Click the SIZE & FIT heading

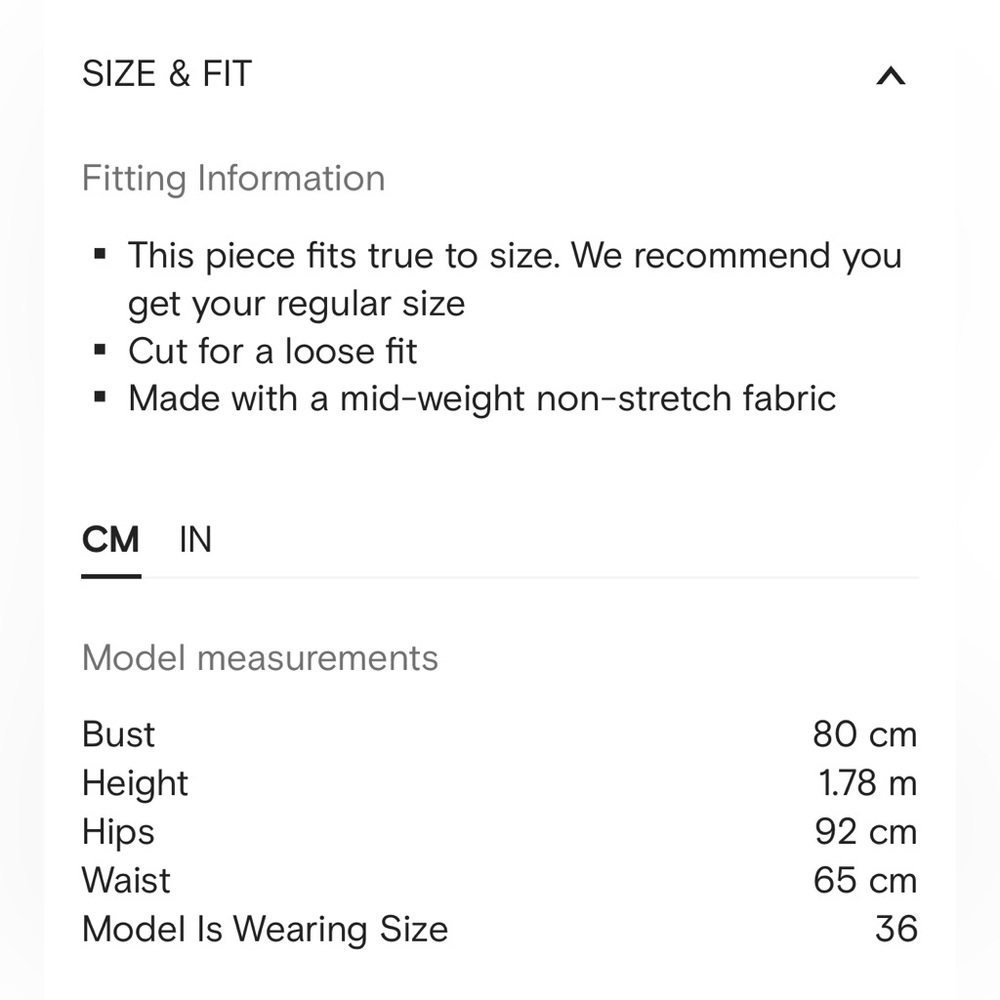167,74
